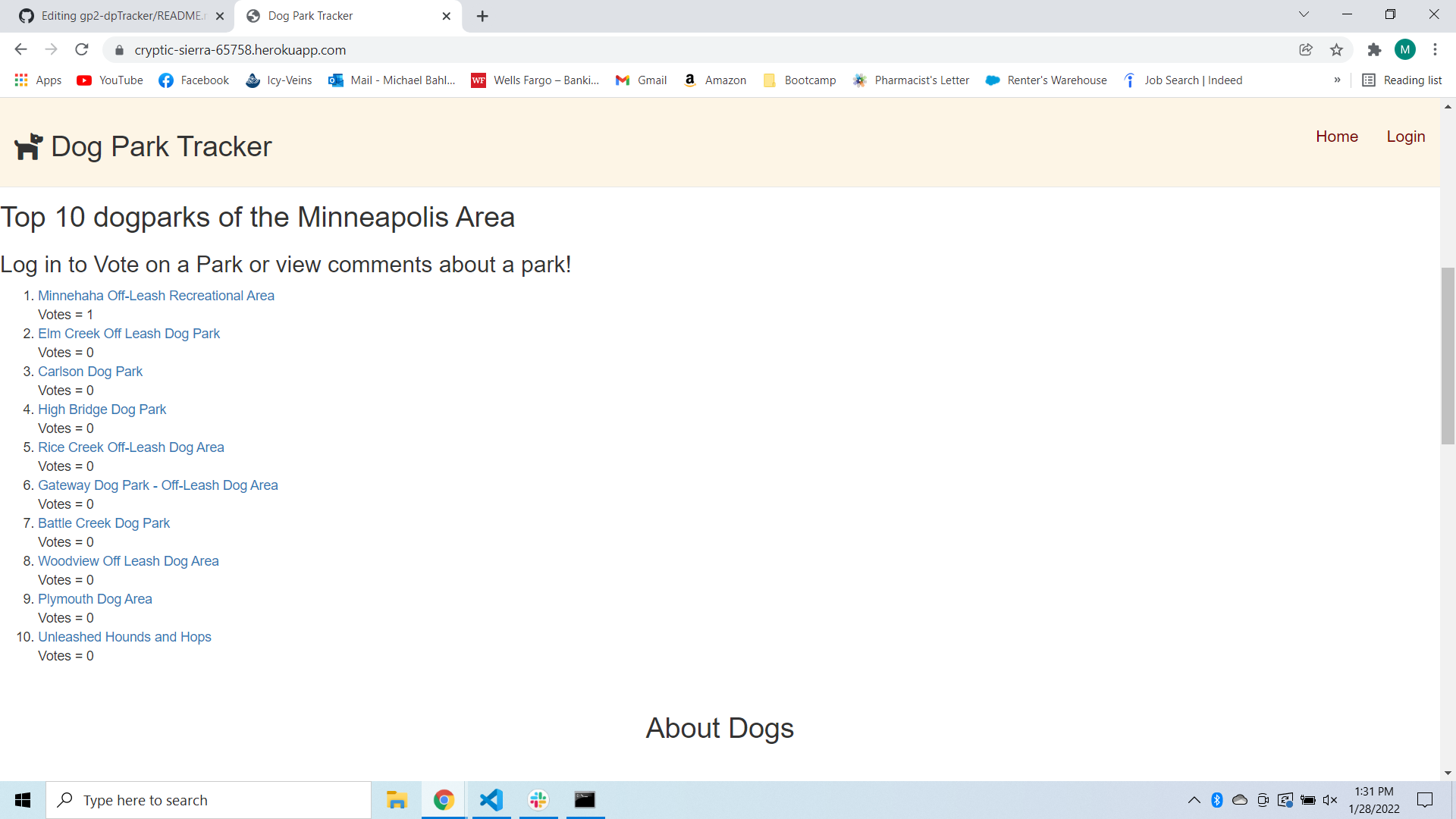Click the Home navigation link
The image size is (1456, 819).
(x=1336, y=136)
